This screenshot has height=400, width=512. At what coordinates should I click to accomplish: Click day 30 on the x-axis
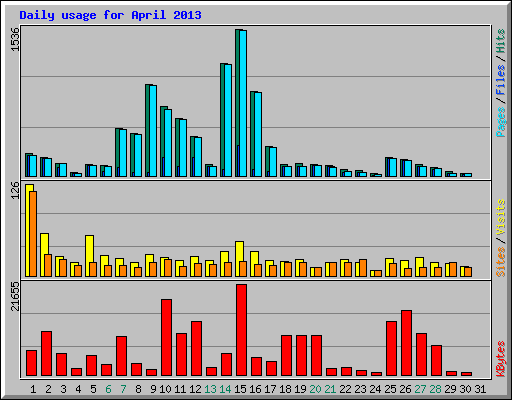click(x=465, y=389)
